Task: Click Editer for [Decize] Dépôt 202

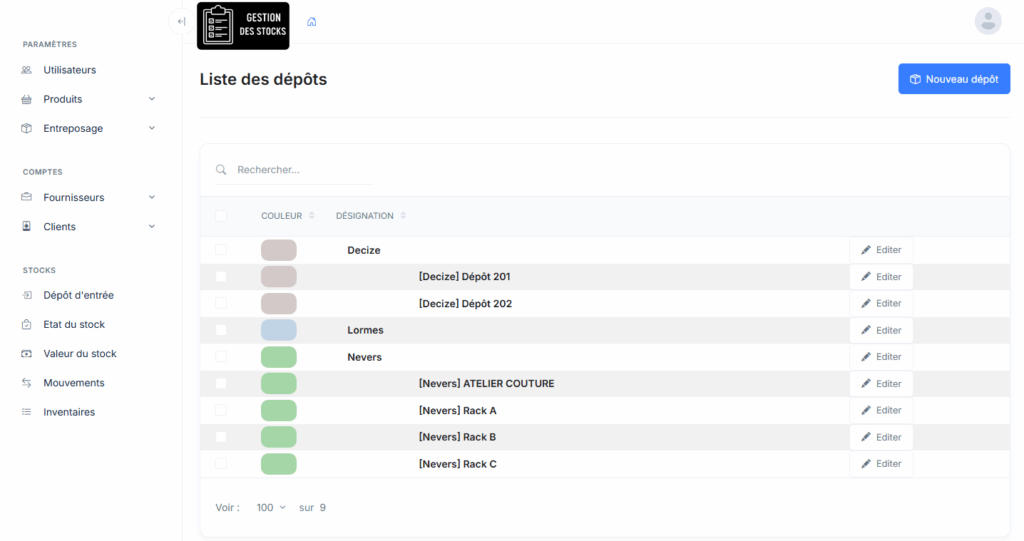Action: tap(881, 303)
